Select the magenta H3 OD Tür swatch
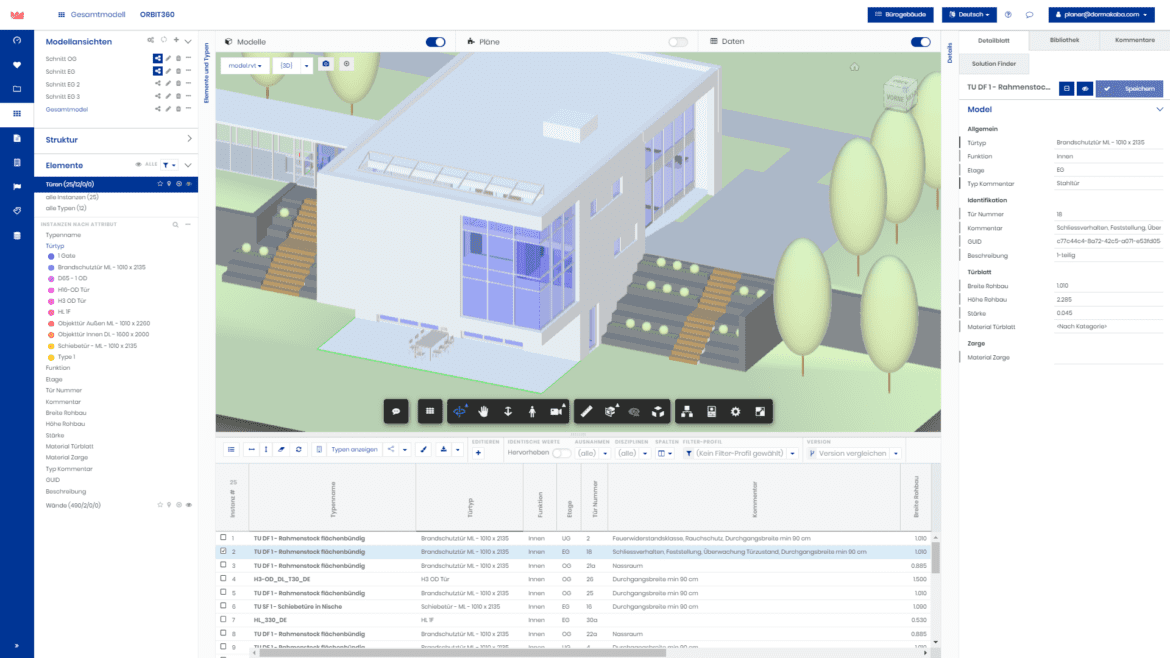 pos(50,301)
